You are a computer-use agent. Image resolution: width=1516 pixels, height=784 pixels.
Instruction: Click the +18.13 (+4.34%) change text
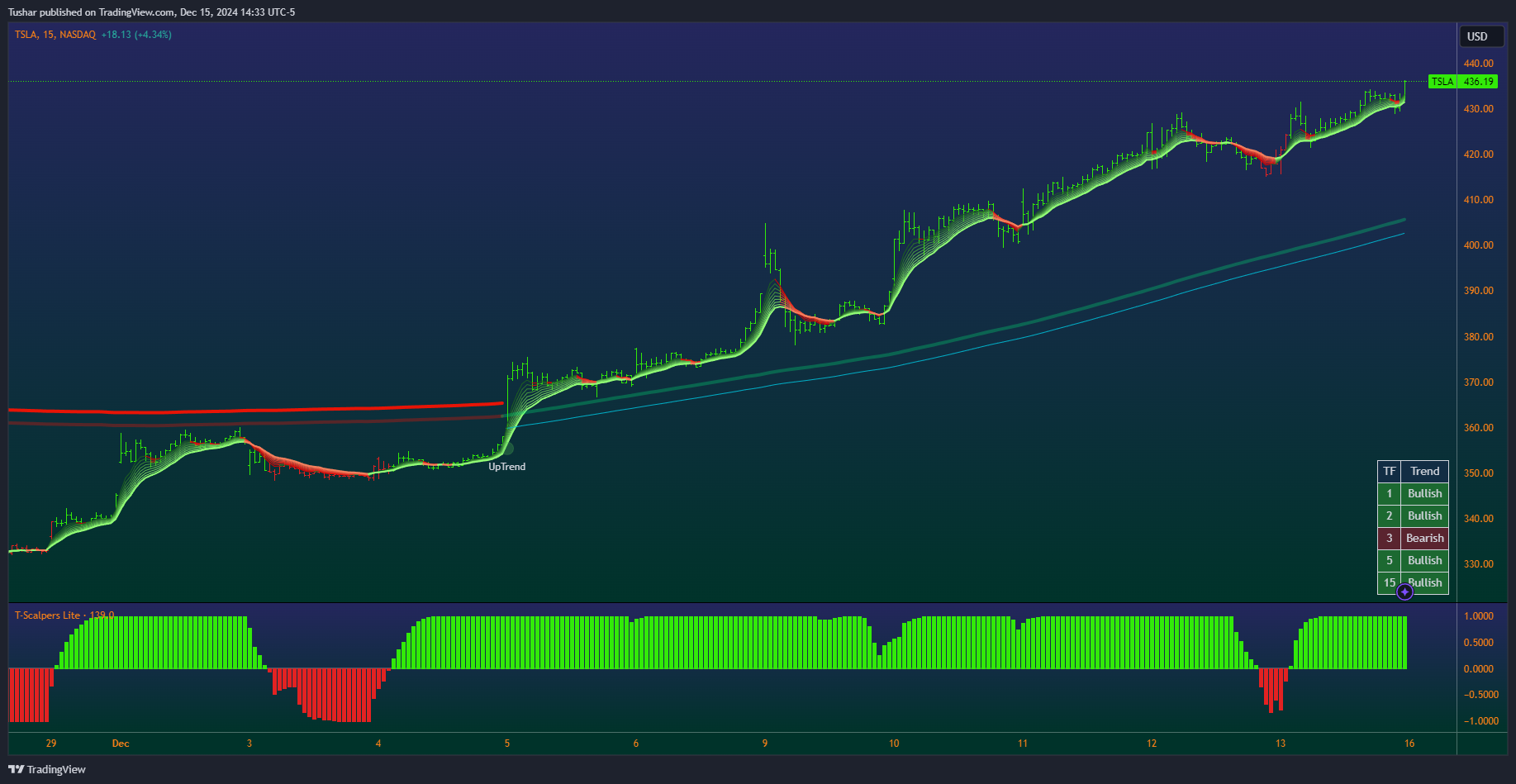(136, 35)
